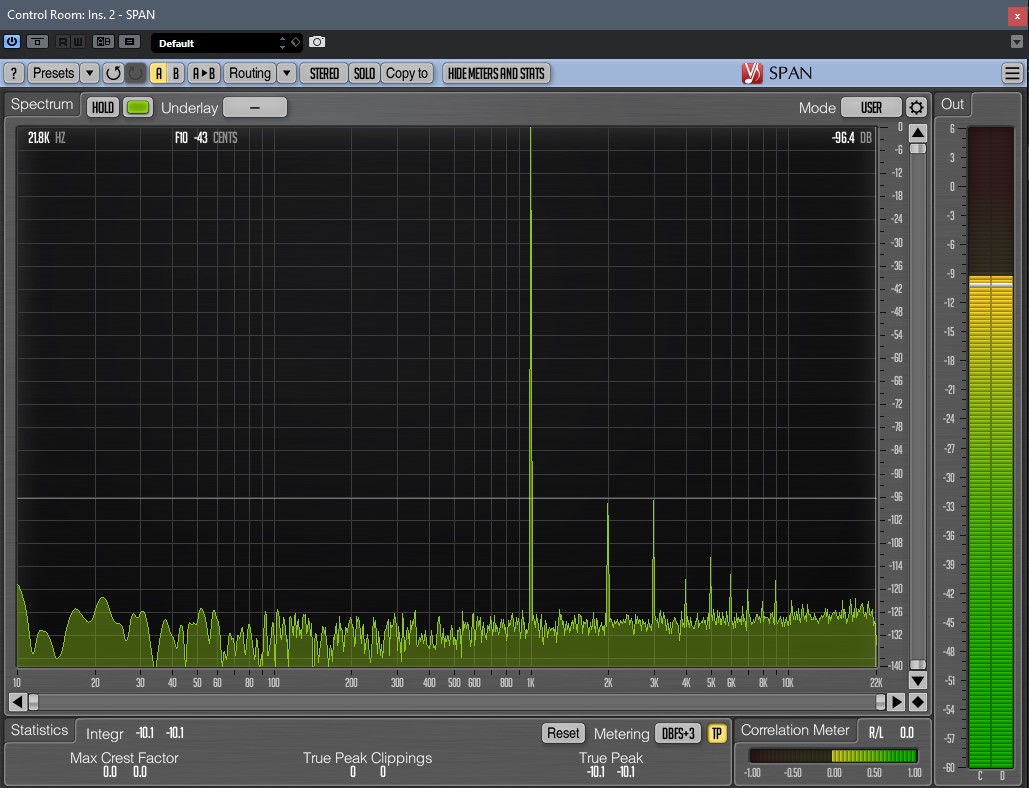
Task: Open the Mode USER selector
Action: click(x=872, y=108)
